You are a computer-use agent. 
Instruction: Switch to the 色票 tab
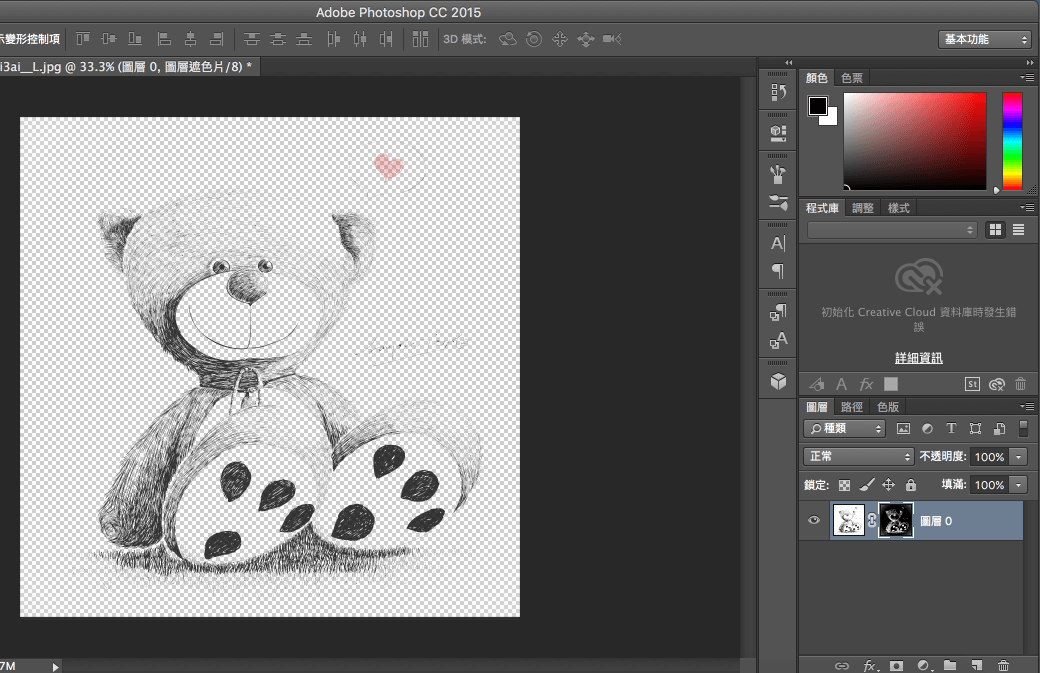pos(852,78)
